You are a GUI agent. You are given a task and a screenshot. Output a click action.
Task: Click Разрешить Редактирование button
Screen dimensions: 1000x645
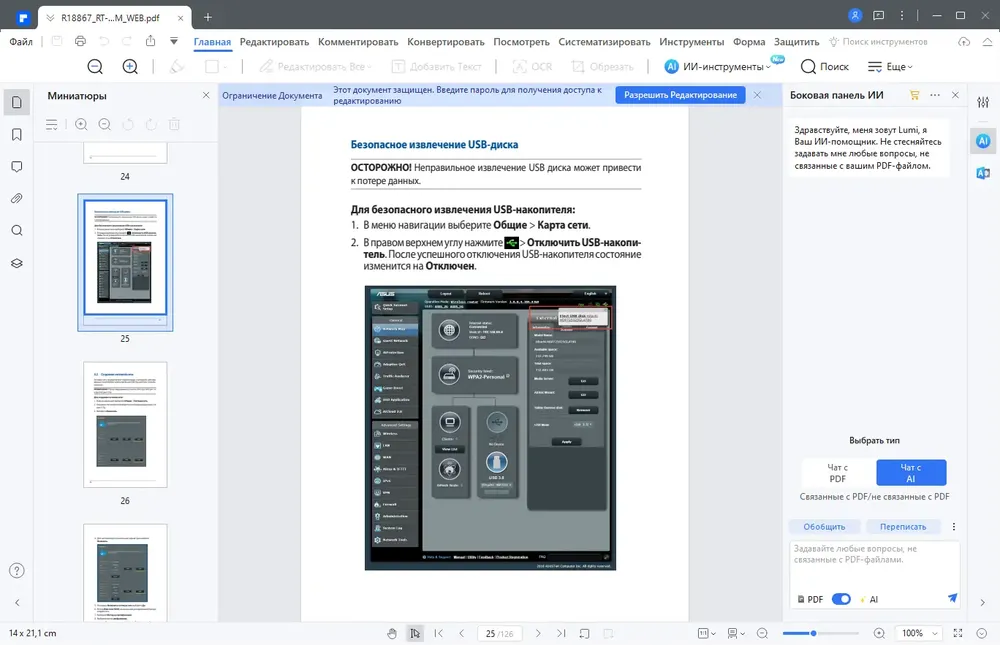click(x=680, y=95)
